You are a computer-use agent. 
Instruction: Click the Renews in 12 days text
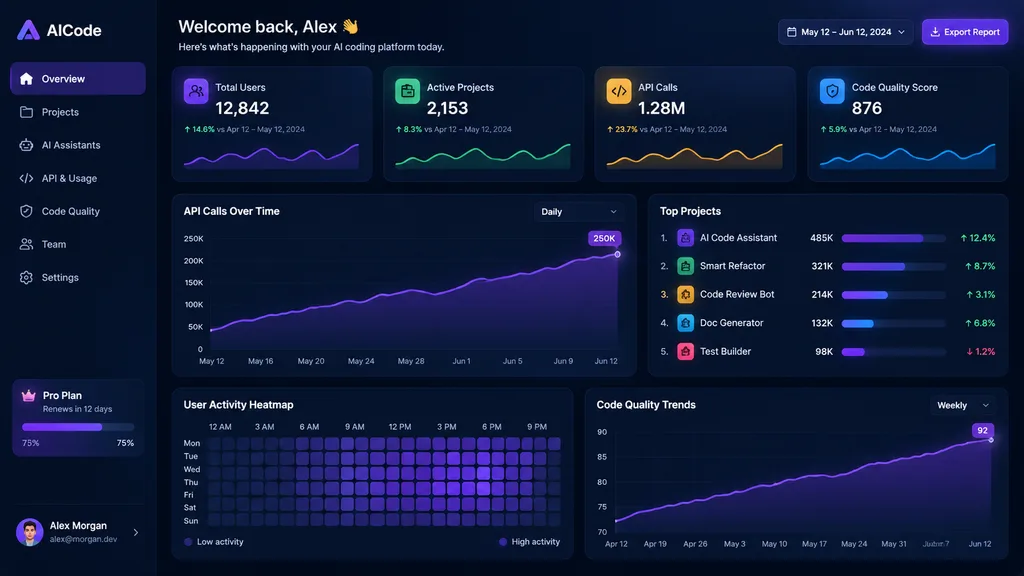coord(77,409)
